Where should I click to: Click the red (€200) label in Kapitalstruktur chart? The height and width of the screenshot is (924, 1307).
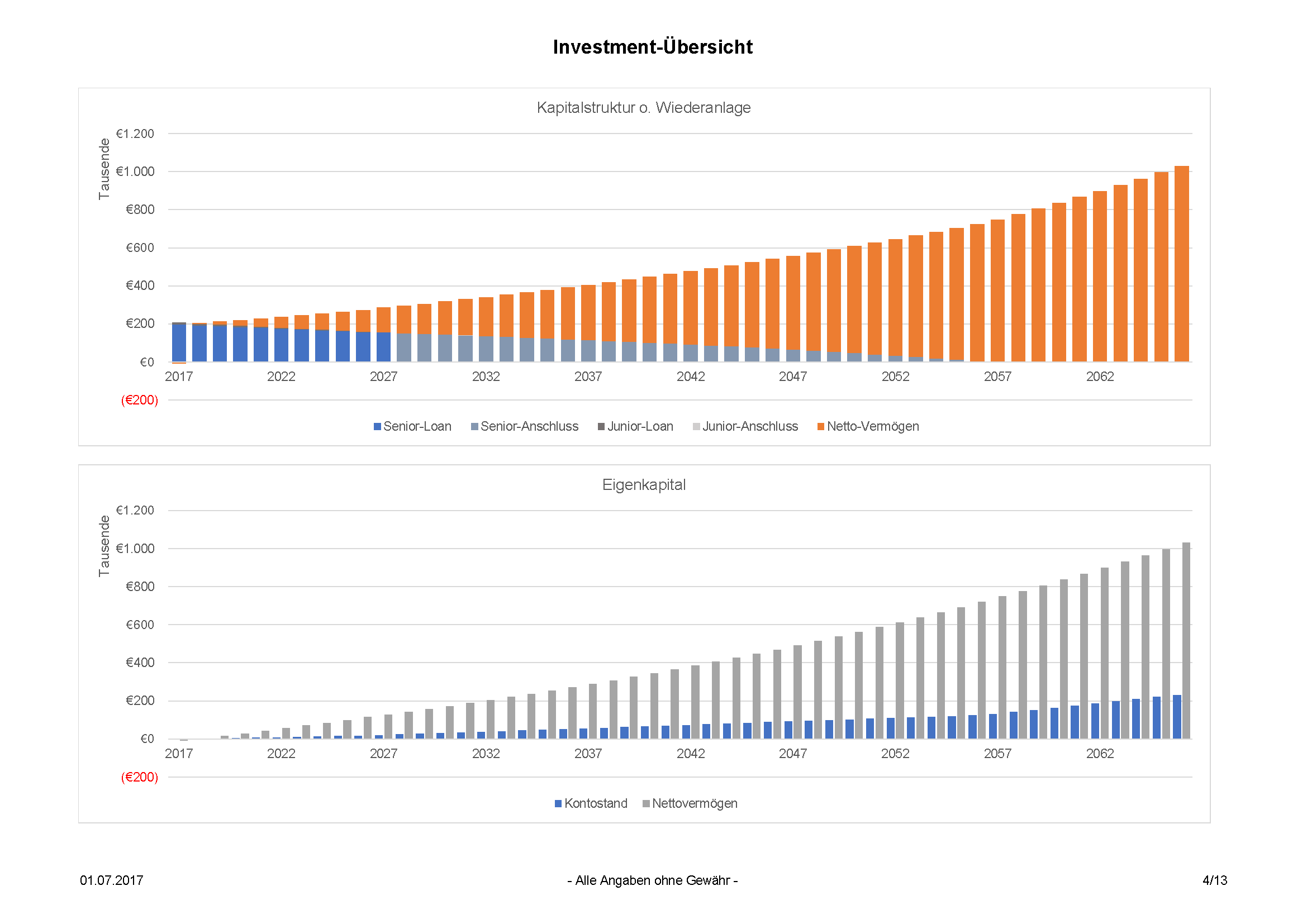click(x=140, y=401)
